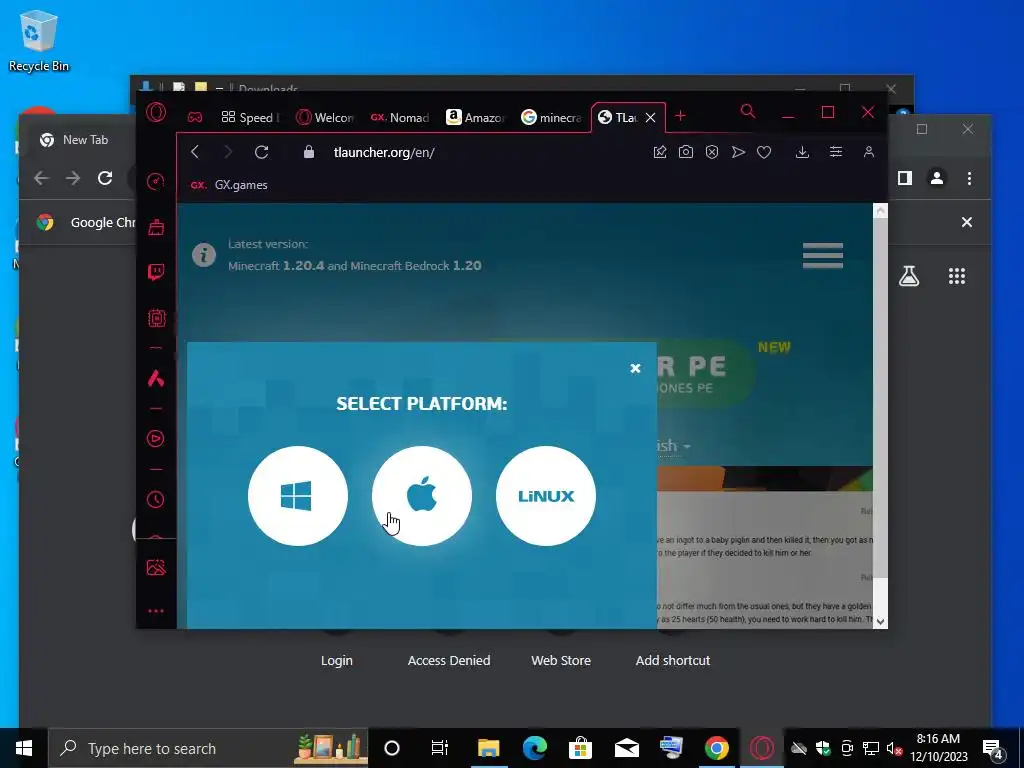Open the Login shortcut in Chrome

click(337, 660)
